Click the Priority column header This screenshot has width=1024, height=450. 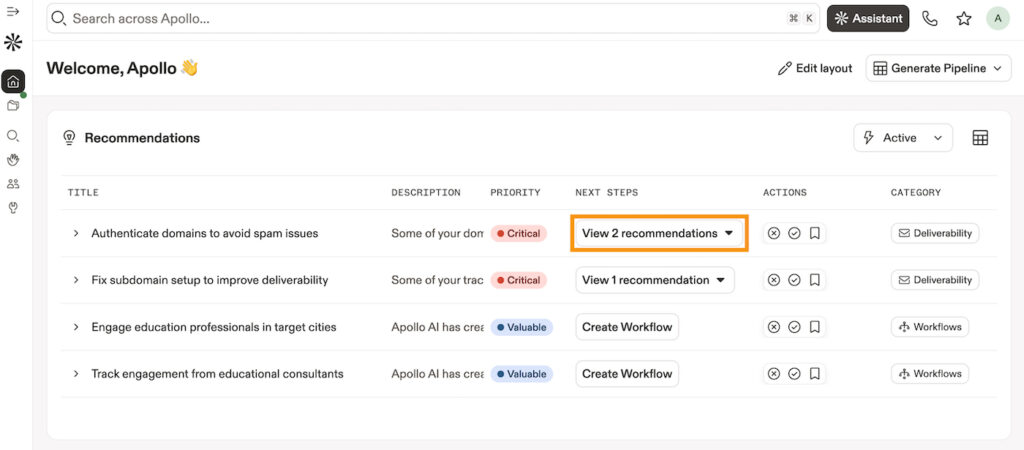tap(515, 193)
